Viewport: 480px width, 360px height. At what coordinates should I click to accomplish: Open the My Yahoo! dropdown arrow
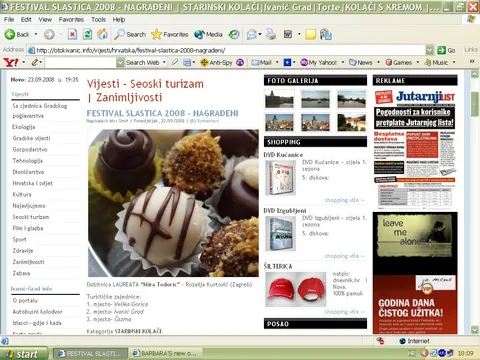point(343,62)
